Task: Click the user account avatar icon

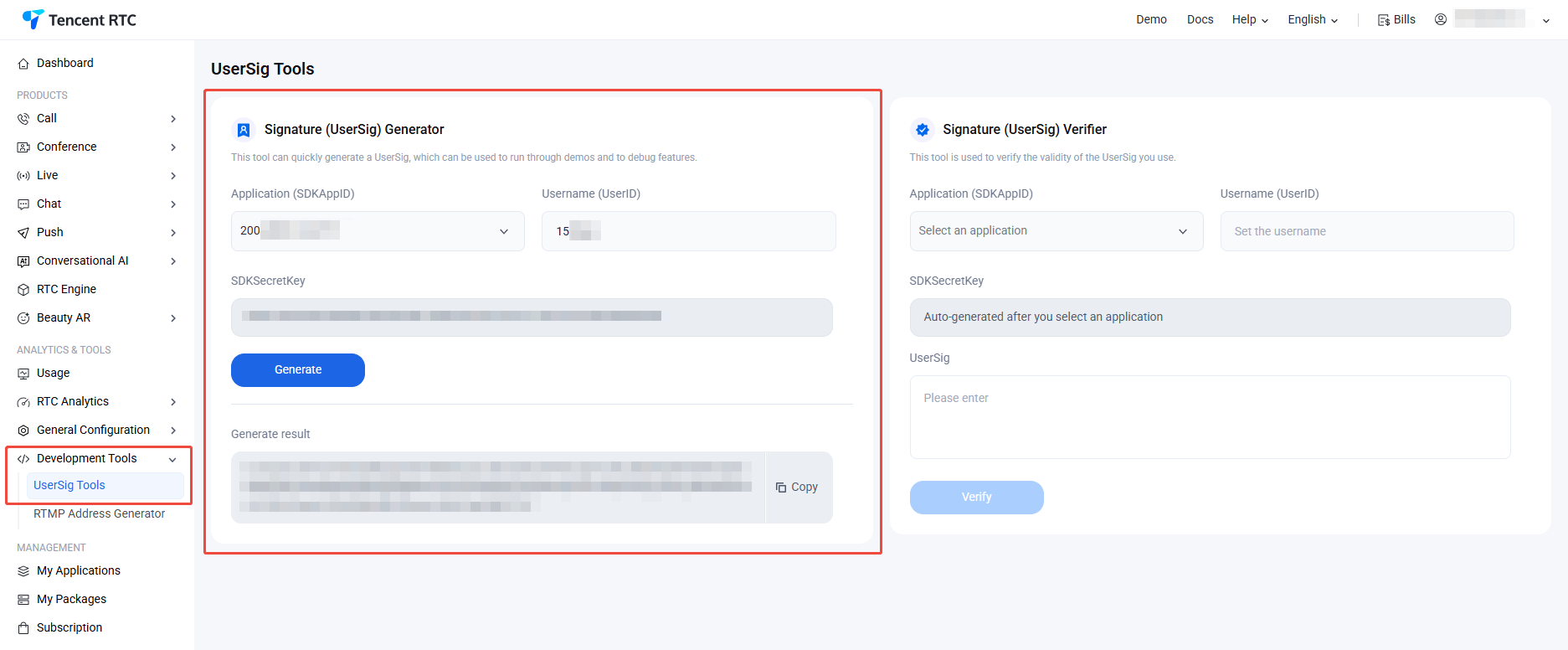Action: (1441, 19)
